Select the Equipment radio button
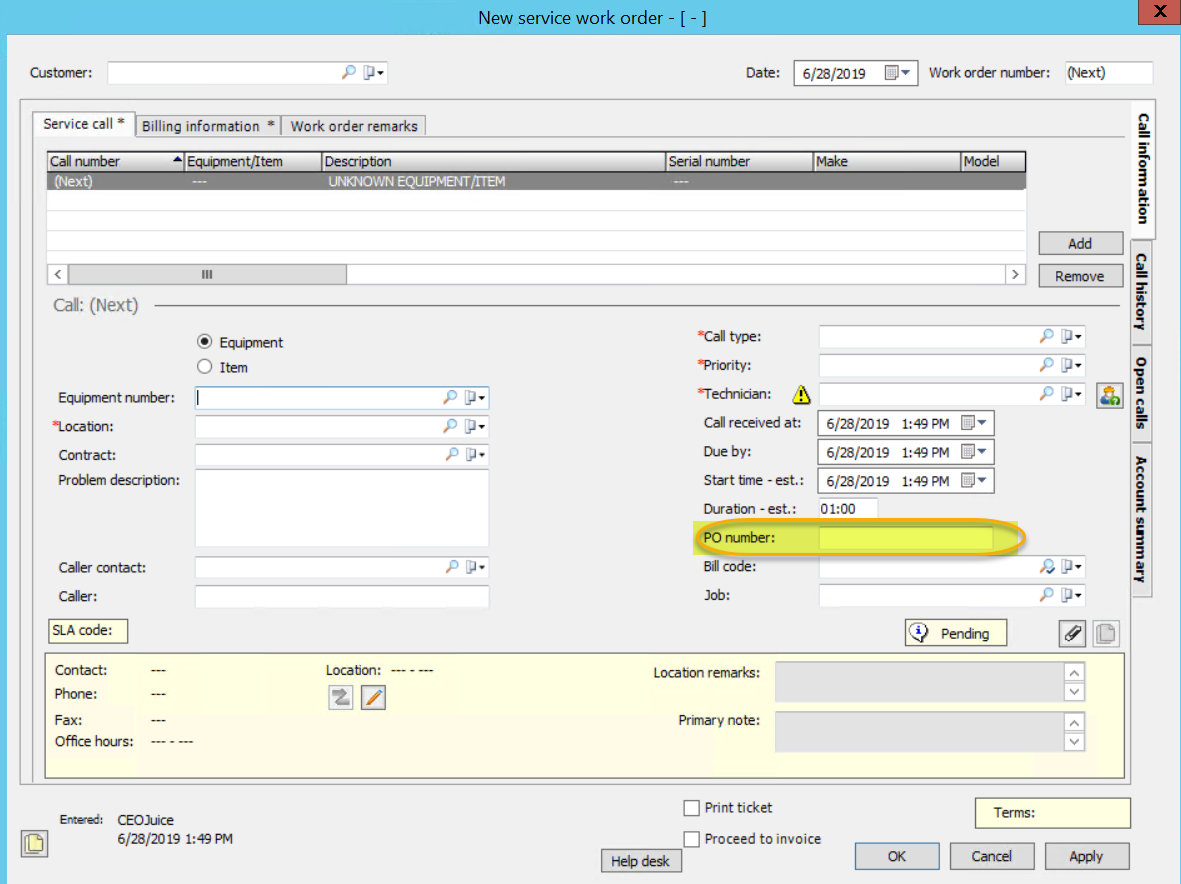Screen dimensions: 1181x884 (x=204, y=342)
